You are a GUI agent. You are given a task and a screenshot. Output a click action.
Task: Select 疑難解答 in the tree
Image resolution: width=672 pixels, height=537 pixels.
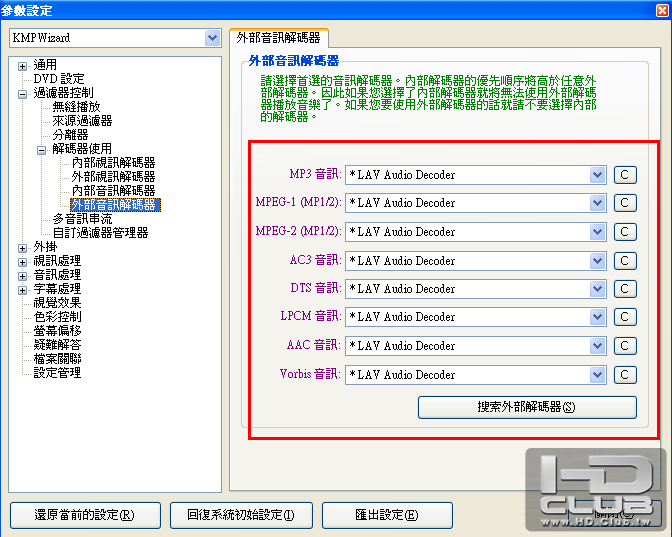tap(57, 345)
